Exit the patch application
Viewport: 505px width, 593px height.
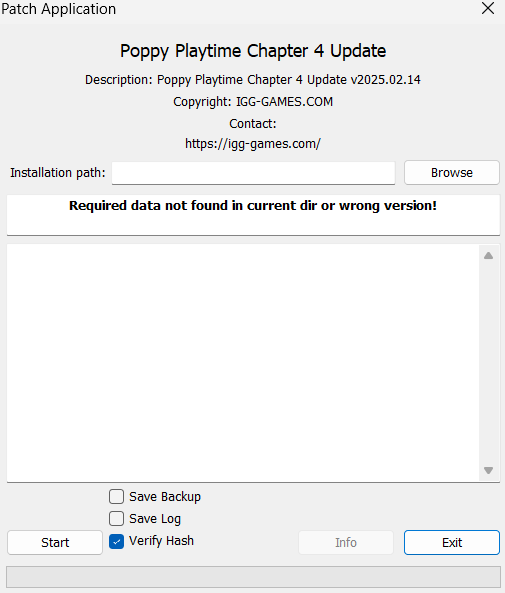click(452, 542)
